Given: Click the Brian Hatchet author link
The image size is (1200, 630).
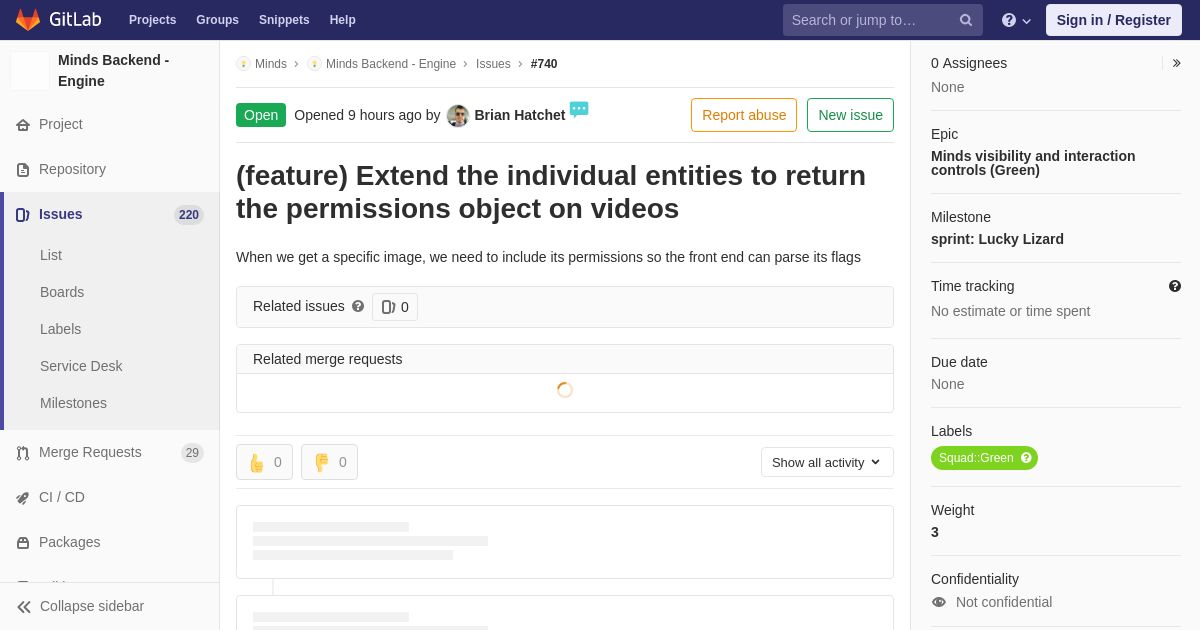Looking at the screenshot, I should 520,115.
